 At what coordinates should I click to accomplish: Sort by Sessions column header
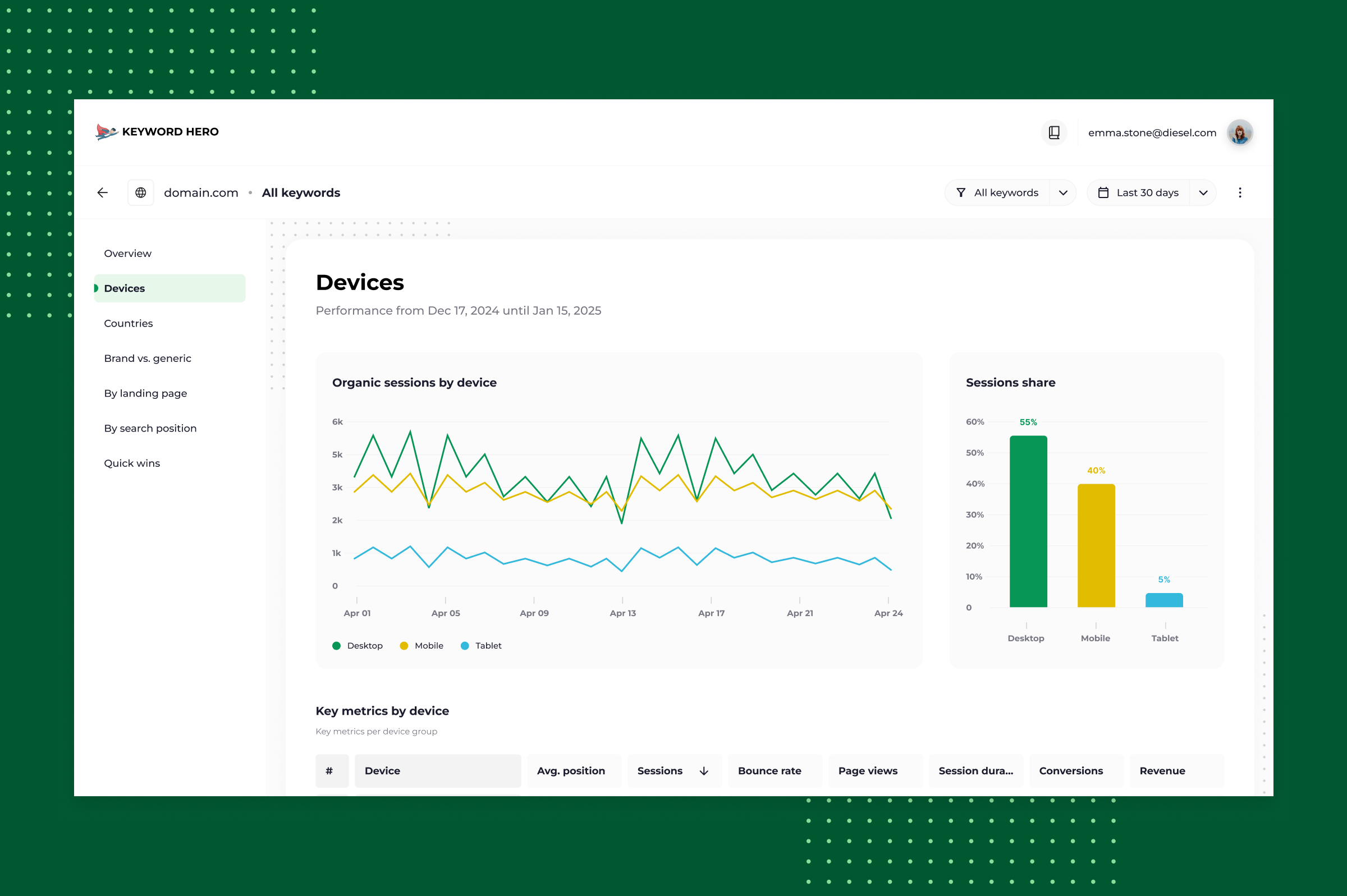(x=675, y=771)
